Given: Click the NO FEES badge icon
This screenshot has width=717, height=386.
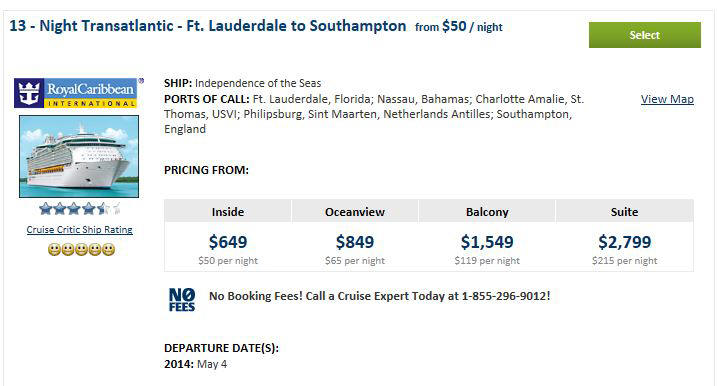Looking at the screenshot, I should (x=182, y=300).
